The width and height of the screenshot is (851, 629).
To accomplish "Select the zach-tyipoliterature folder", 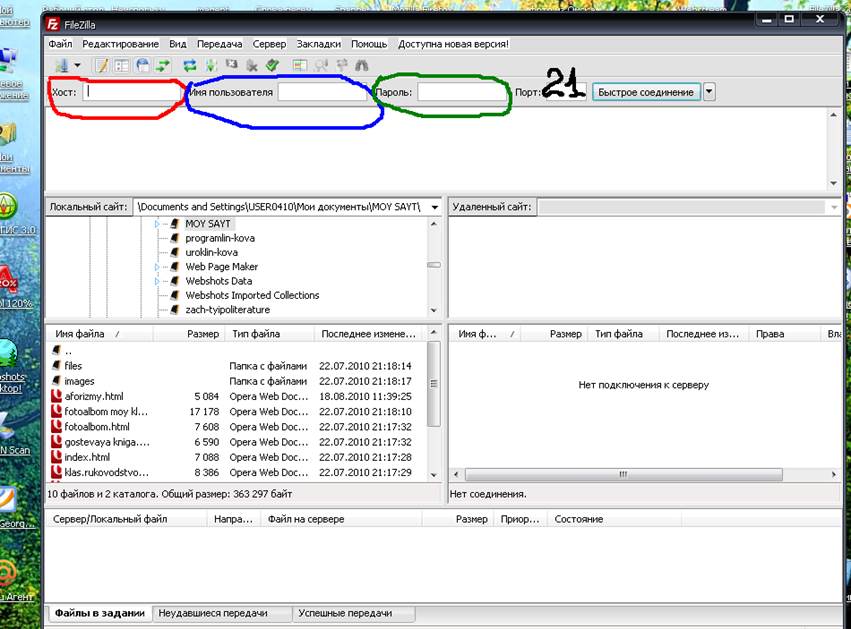I will (x=227, y=310).
